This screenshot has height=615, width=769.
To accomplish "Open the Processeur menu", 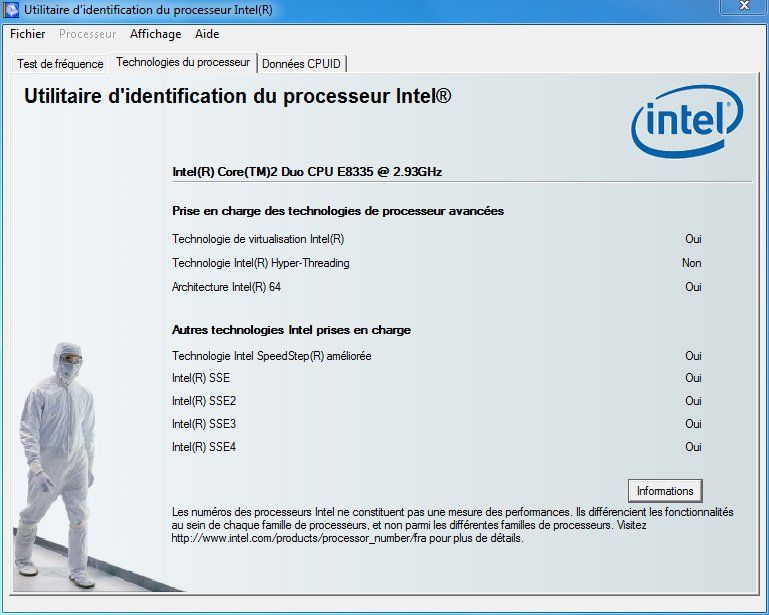I will (x=87, y=34).
